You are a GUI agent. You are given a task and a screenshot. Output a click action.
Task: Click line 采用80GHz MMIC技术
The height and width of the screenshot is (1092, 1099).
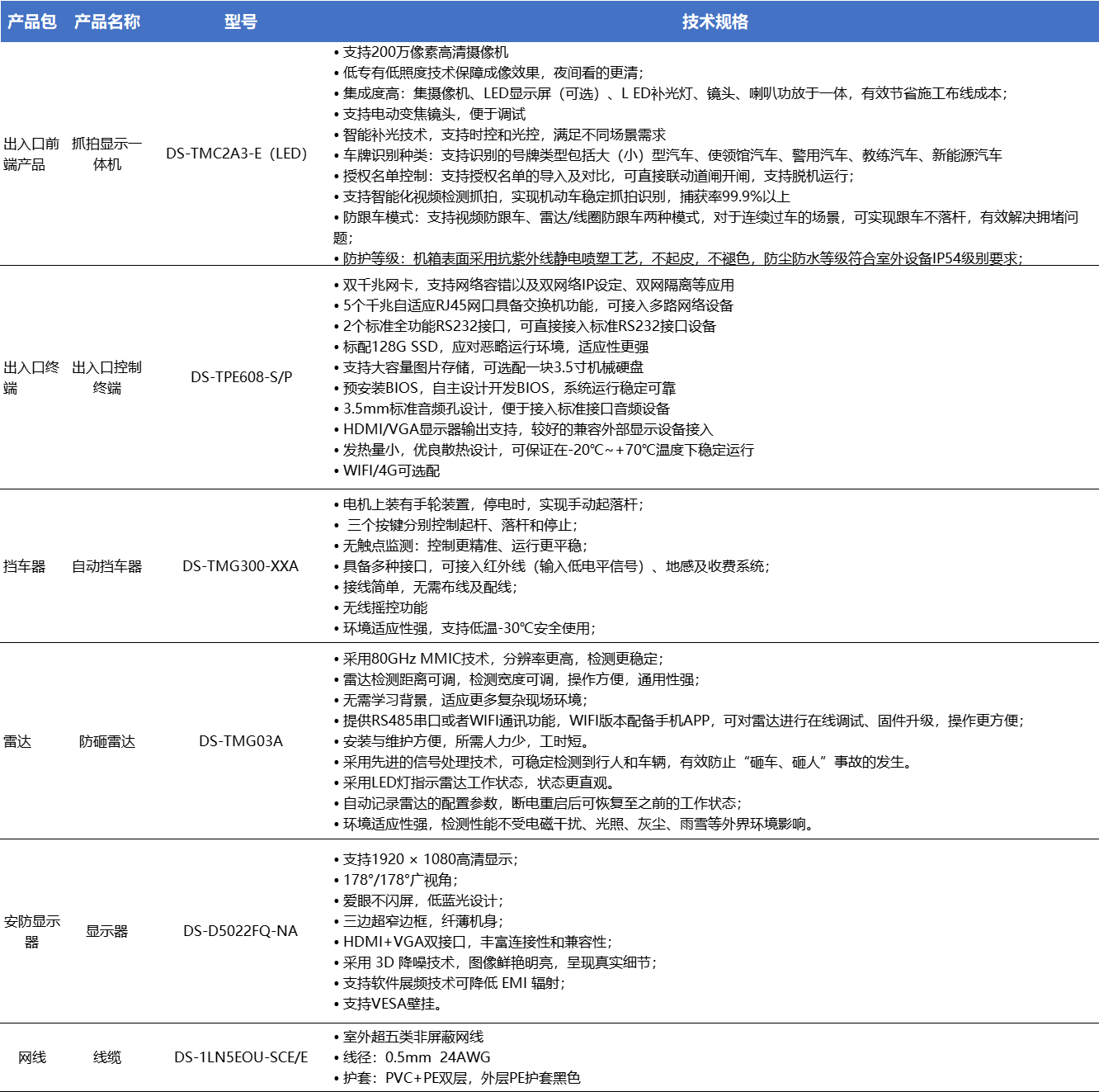(x=498, y=659)
